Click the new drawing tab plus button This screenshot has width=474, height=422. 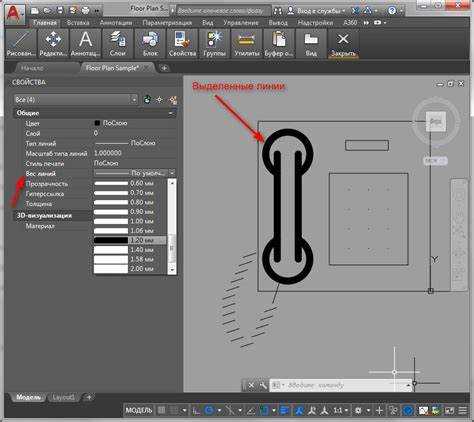click(164, 68)
